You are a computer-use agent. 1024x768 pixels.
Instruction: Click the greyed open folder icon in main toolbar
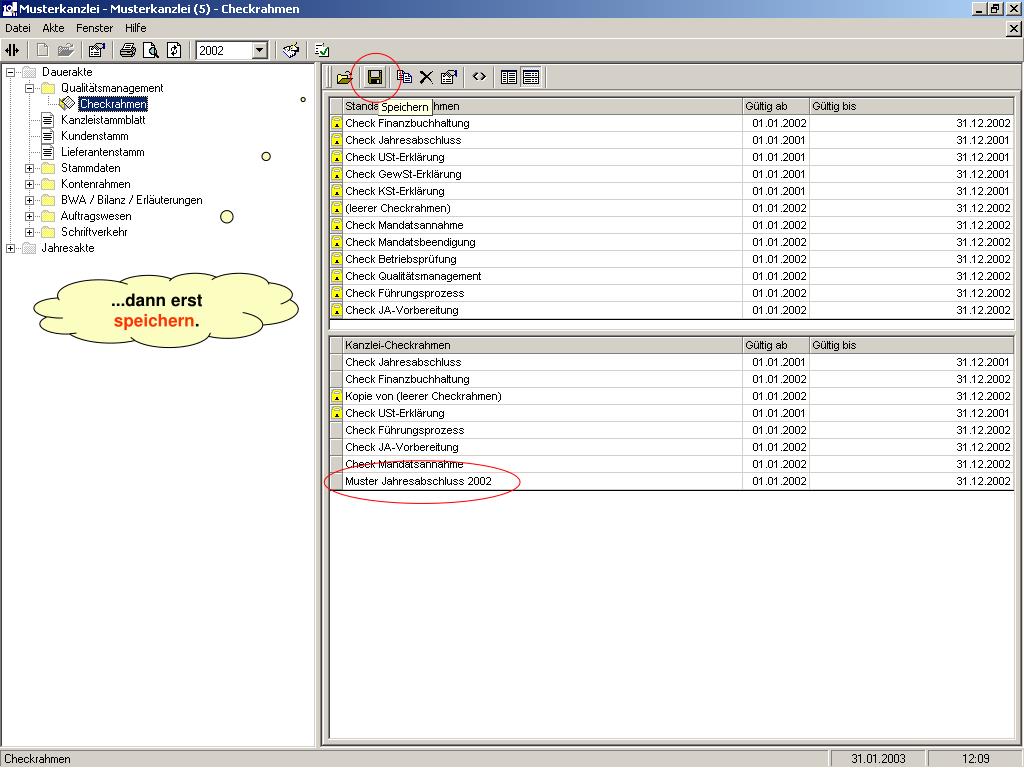click(65, 50)
